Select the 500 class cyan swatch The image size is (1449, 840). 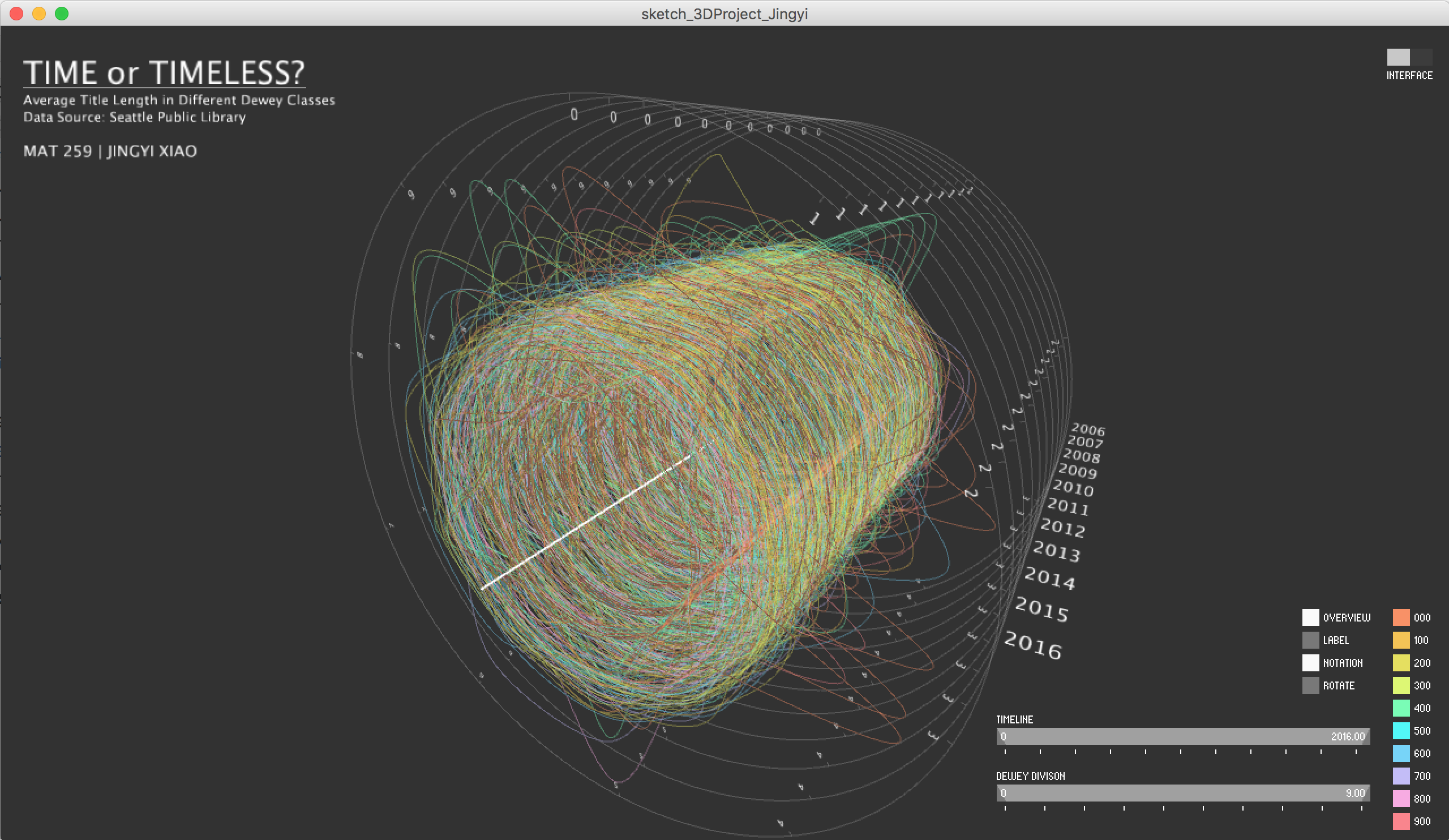pyautogui.click(x=1401, y=730)
